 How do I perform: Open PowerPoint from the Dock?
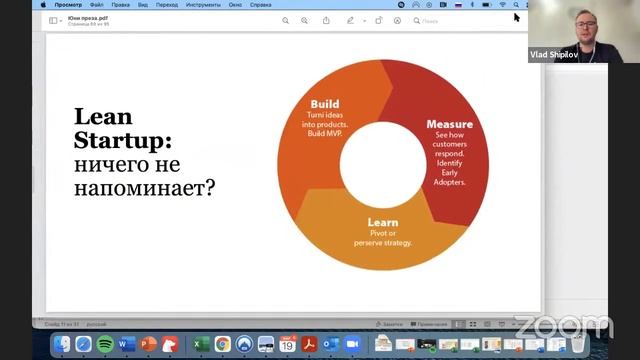coord(149,344)
